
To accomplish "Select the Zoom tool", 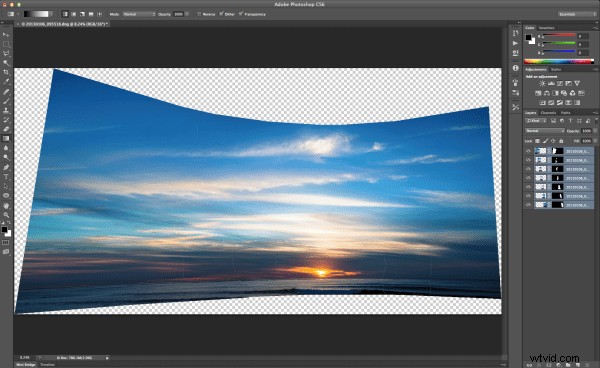I will pyautogui.click(x=6, y=215).
